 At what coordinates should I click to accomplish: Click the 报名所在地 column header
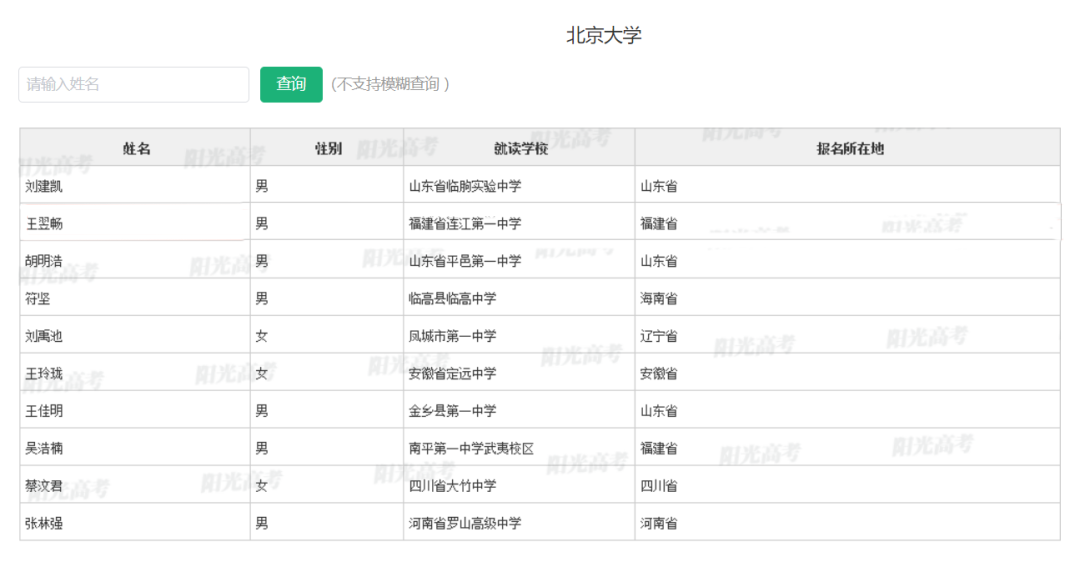(849, 148)
